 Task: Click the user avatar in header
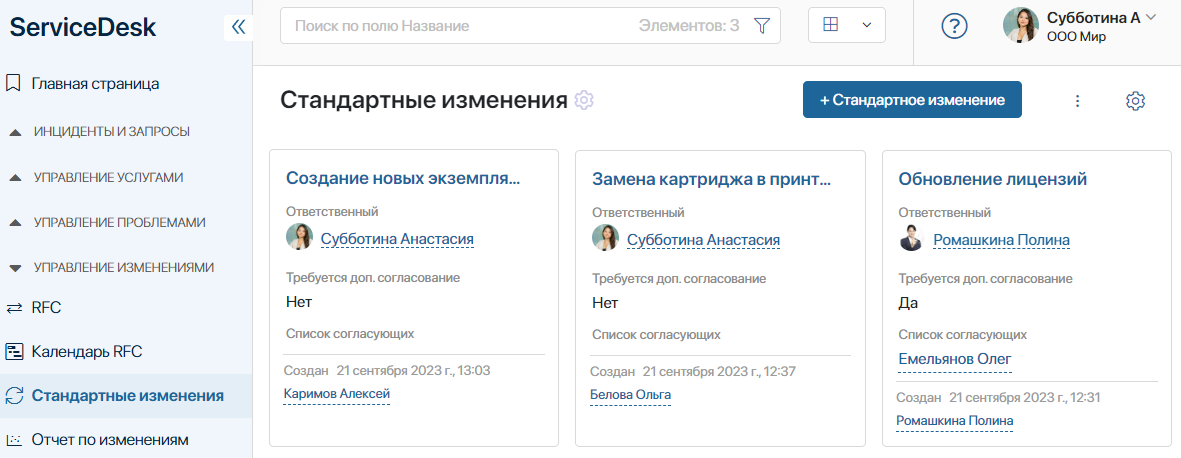coord(1021,25)
